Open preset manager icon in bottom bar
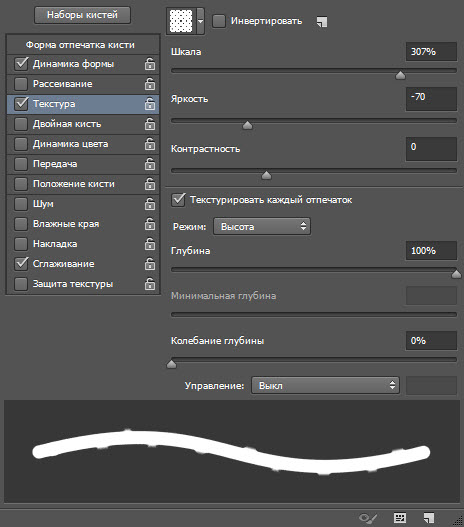Screen dimensions: 464x527 point(400,518)
